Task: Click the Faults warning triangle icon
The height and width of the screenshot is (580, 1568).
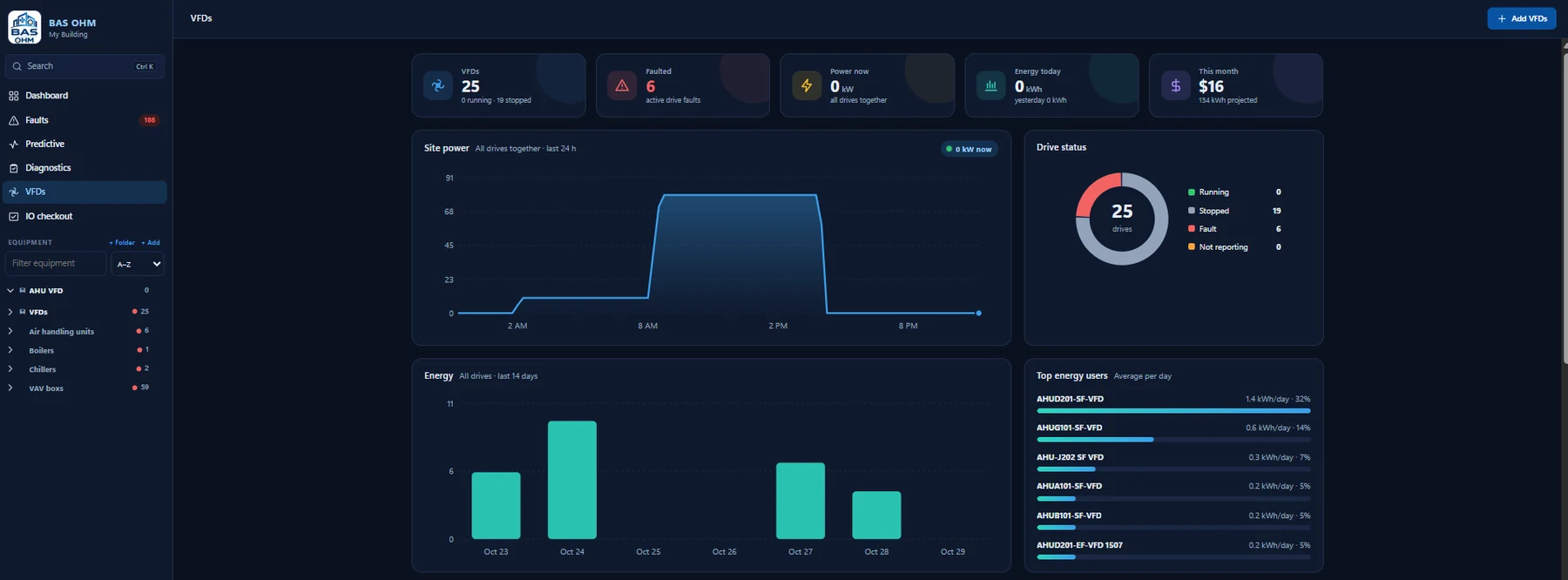Action: [14, 120]
